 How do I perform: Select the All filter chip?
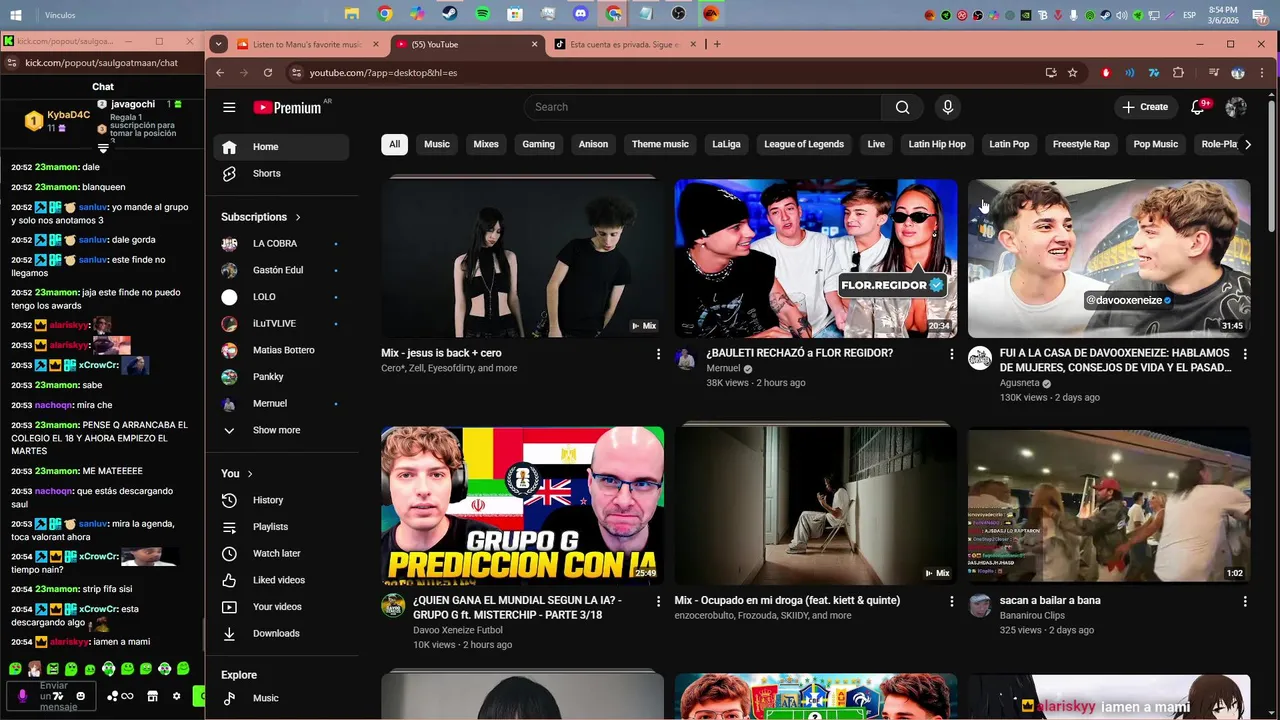click(x=394, y=144)
